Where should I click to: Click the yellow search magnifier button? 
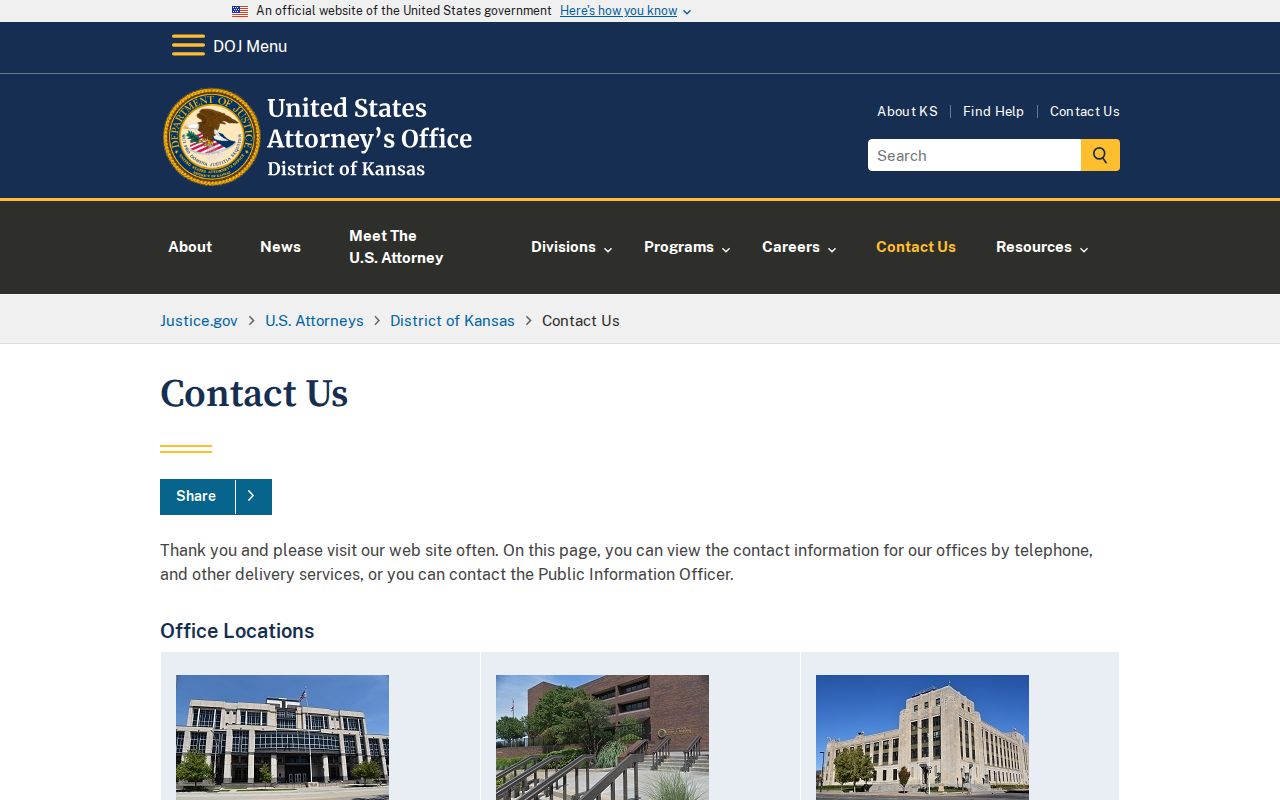(x=1100, y=155)
